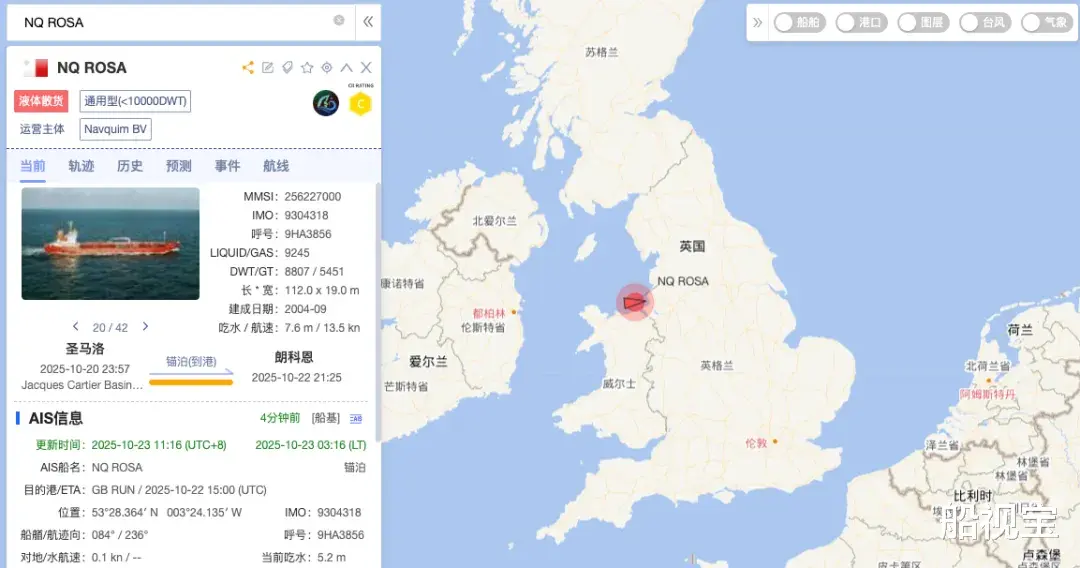Viewport: 1080px width, 568px height.
Task: Toggle the 图层 switch
Action: tap(923, 23)
